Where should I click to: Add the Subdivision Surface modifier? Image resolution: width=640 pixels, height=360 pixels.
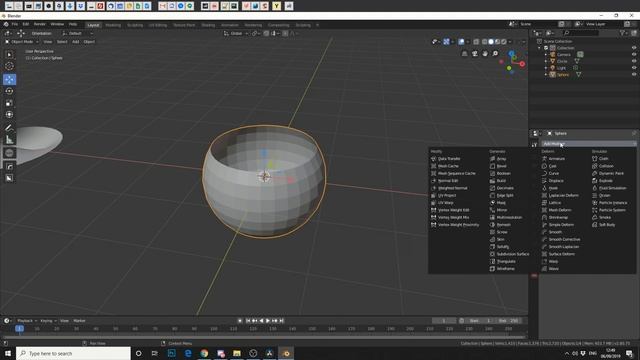point(509,254)
